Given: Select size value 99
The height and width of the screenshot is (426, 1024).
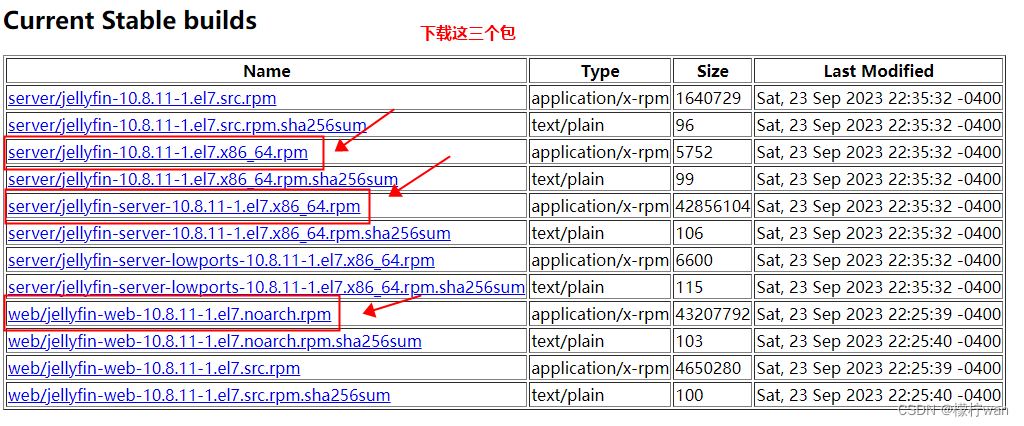Looking at the screenshot, I should [685, 179].
